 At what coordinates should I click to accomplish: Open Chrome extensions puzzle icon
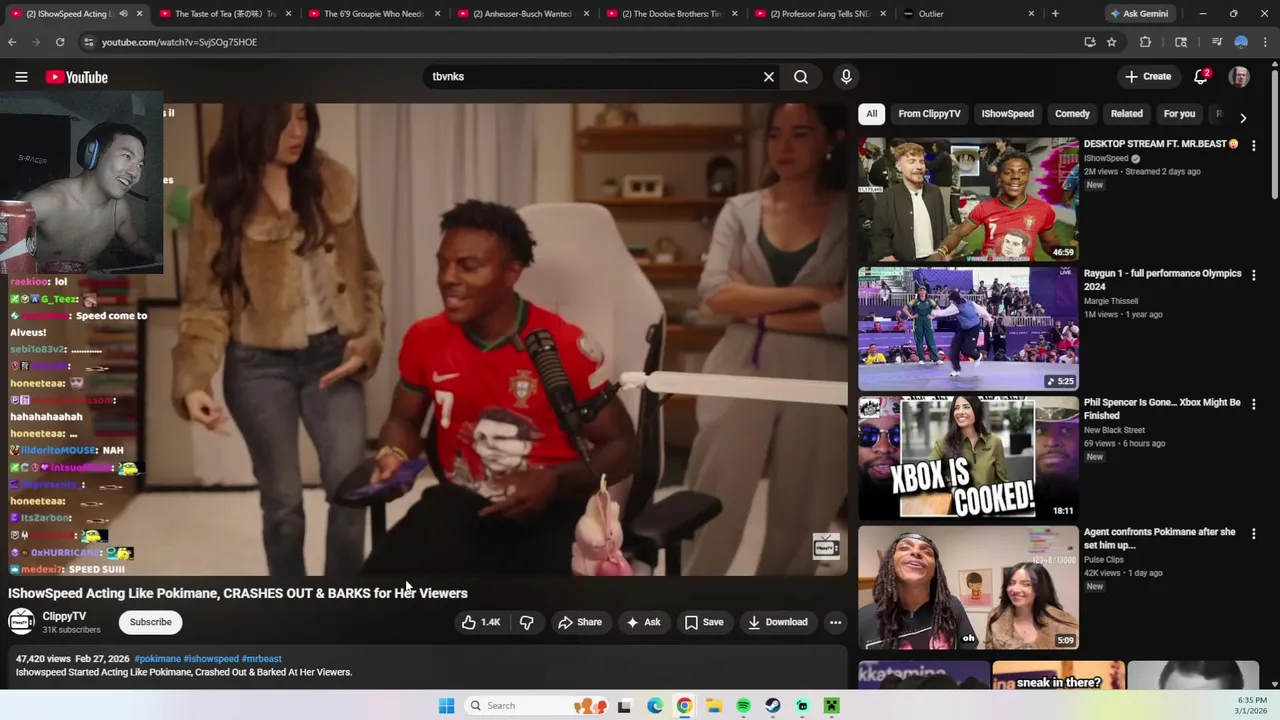point(1146,42)
